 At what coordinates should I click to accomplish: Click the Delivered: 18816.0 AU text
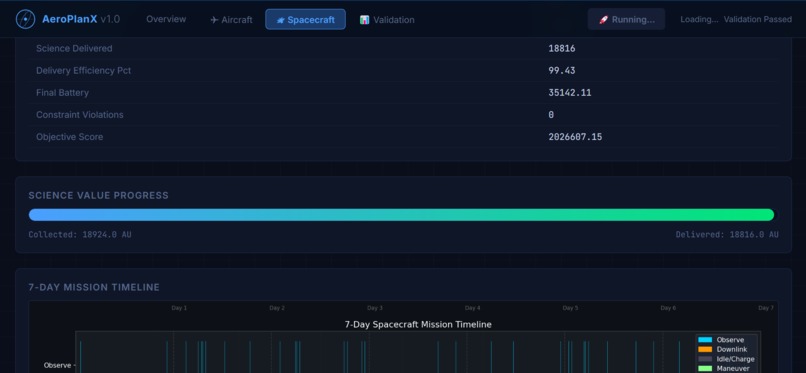[x=727, y=234]
